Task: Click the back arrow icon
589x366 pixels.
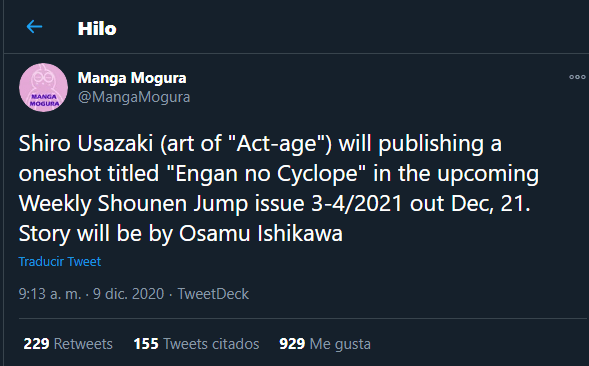Action: coord(34,27)
